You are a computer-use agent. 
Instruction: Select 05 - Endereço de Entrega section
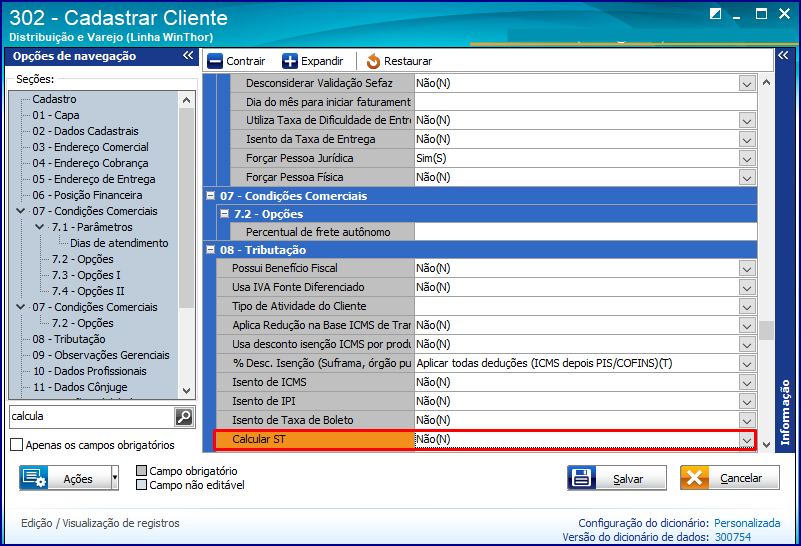(94, 179)
